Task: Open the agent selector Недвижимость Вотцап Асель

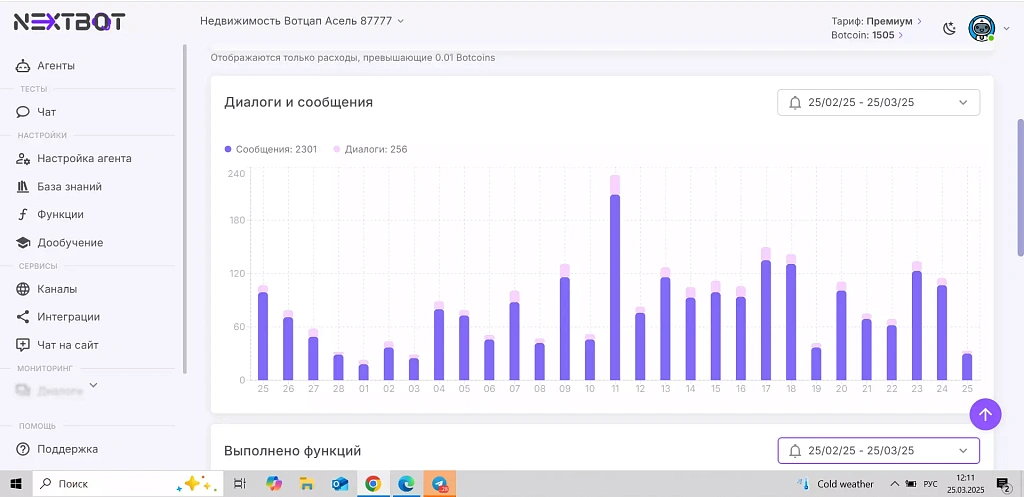Action: click(302, 21)
